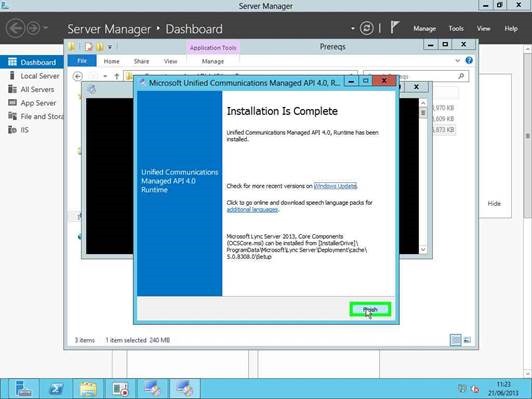Select the Application Tools contextual tab
Viewport: 532px width, 399px height.
pos(213,48)
